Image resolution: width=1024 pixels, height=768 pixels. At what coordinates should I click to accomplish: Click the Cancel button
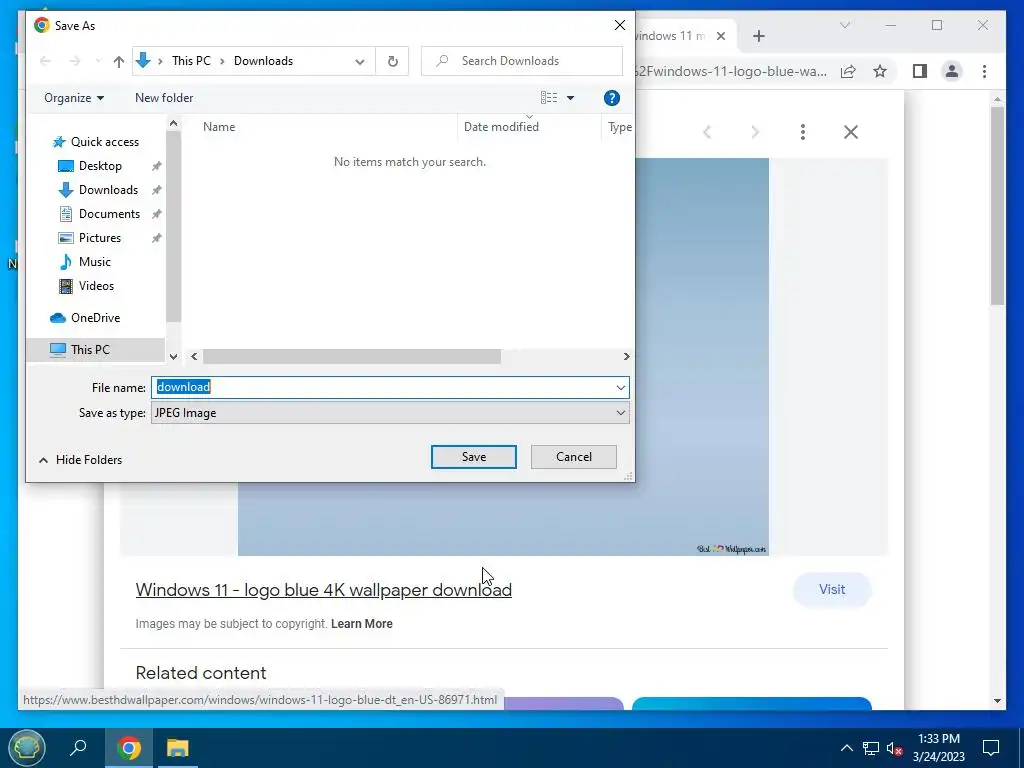[573, 457]
